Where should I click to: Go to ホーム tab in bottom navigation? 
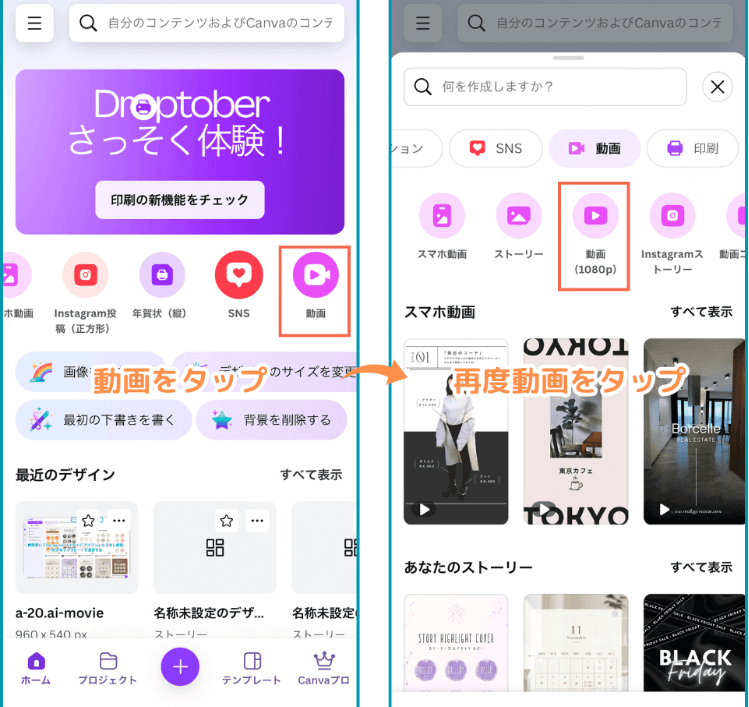click(x=36, y=668)
